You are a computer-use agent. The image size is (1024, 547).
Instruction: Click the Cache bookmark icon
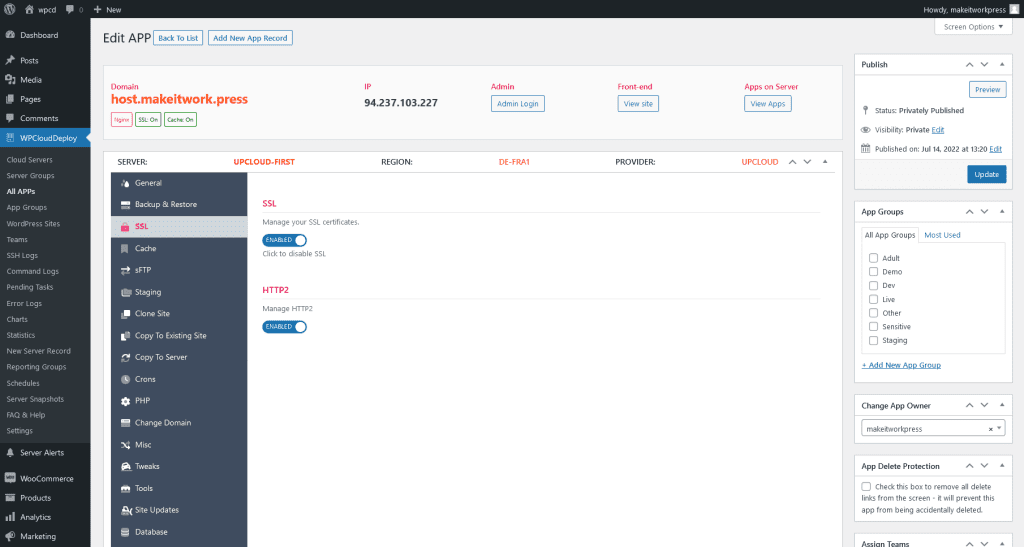click(125, 249)
